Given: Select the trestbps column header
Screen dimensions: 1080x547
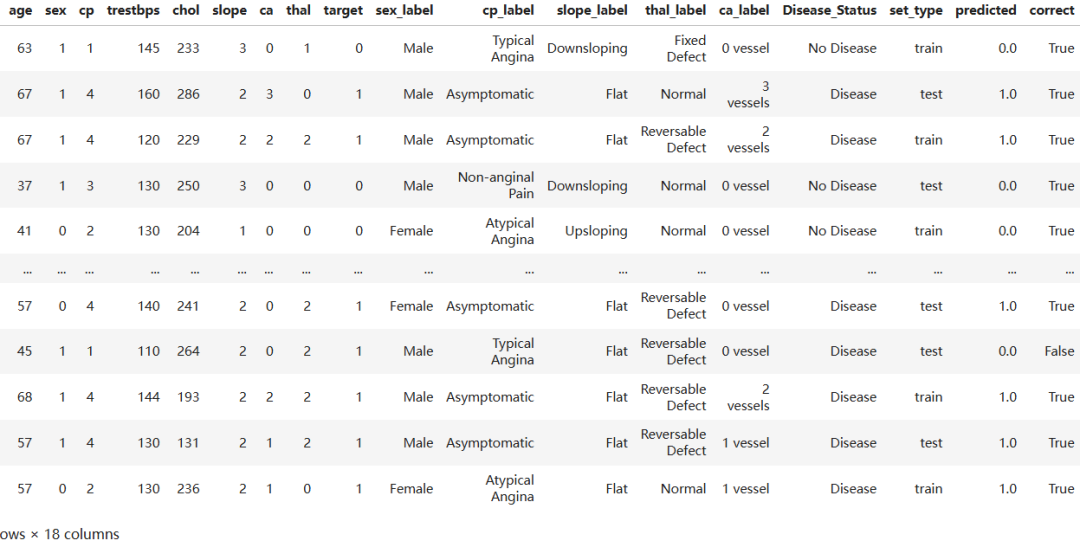Looking at the screenshot, I should pos(133,11).
